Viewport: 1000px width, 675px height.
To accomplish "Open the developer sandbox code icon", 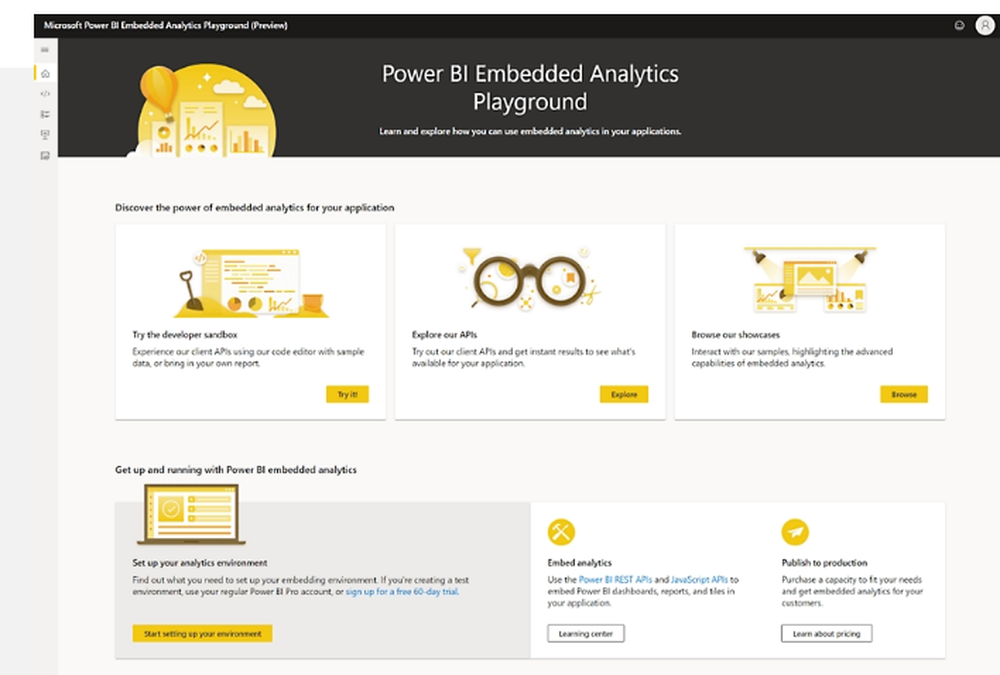I will (45, 94).
